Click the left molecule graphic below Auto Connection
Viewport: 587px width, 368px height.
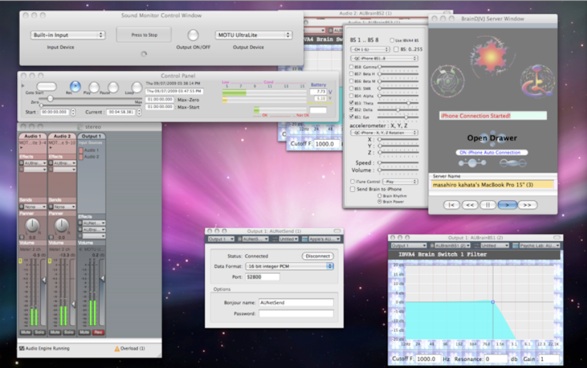(472, 162)
